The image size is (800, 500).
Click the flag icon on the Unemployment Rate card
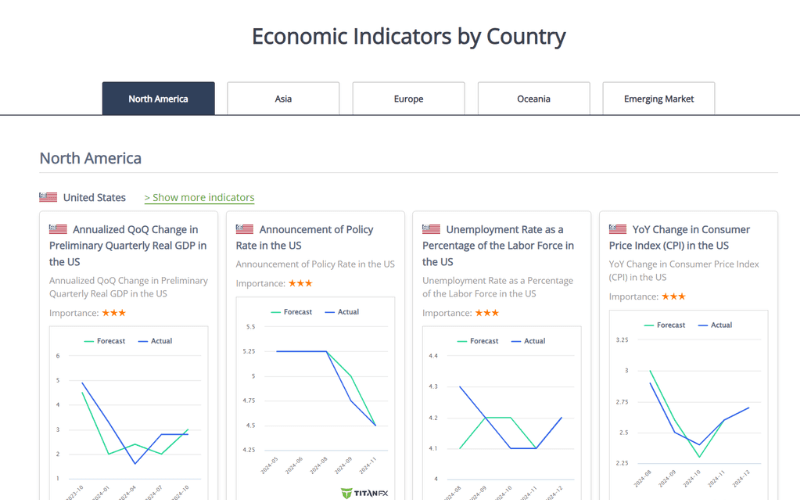[431, 229]
